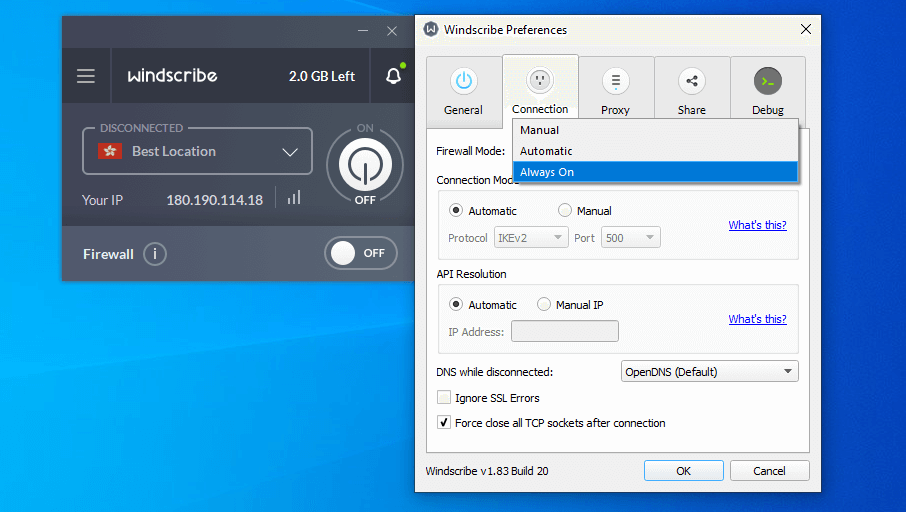Click the Proxy tab icon
This screenshot has height=512, width=906.
(x=616, y=81)
